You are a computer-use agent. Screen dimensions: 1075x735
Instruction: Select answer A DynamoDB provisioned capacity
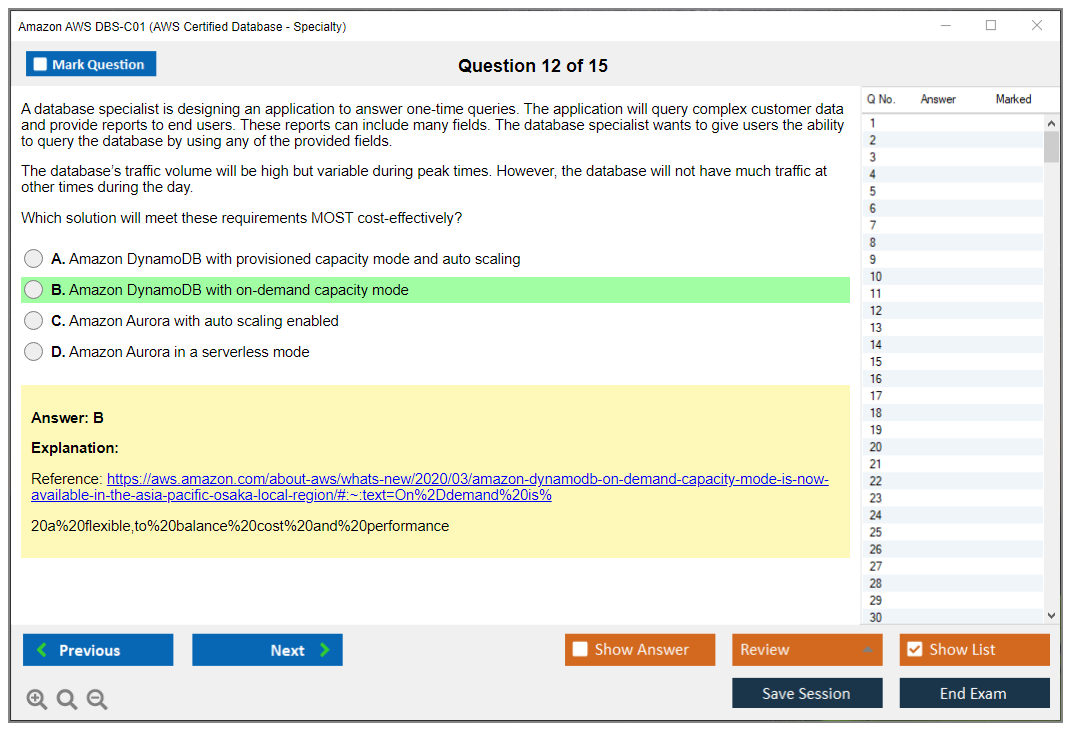pyautogui.click(x=34, y=259)
